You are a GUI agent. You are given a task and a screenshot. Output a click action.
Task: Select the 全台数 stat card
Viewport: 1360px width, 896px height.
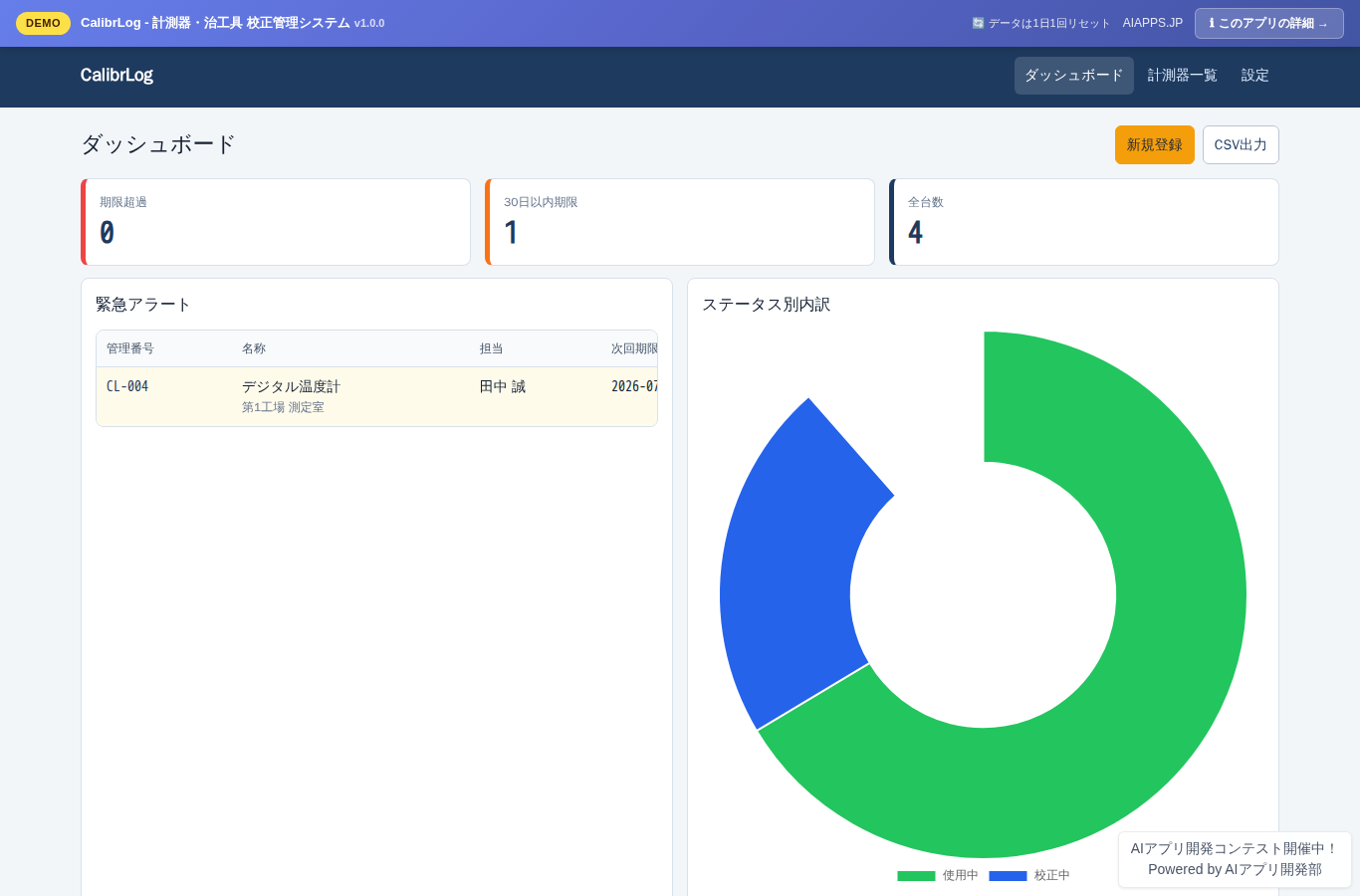tap(1084, 222)
